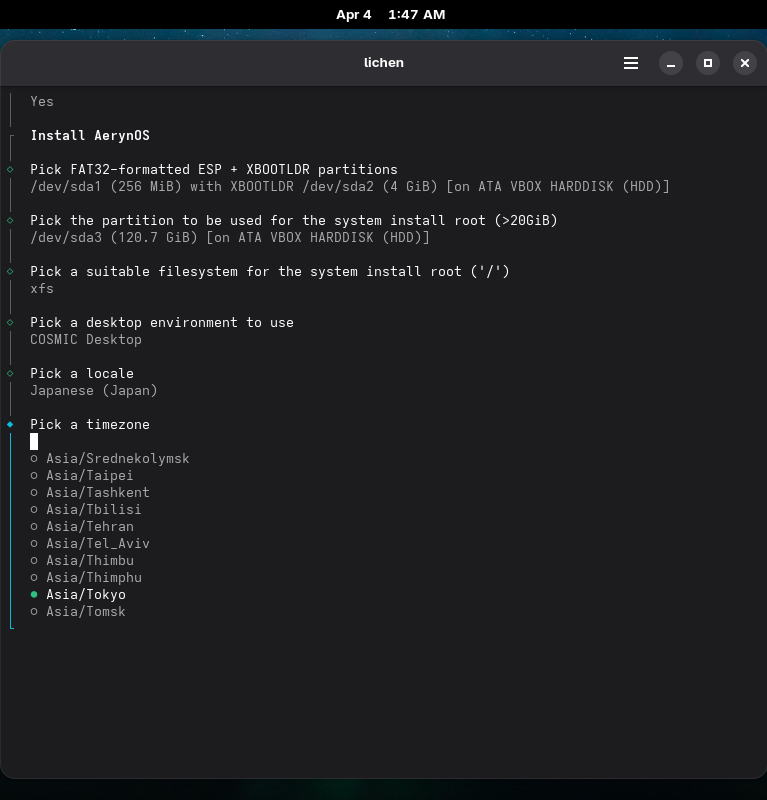Select Asia/Tokyo timezone radio option
Image resolution: width=767 pixels, height=800 pixels.
[85, 594]
